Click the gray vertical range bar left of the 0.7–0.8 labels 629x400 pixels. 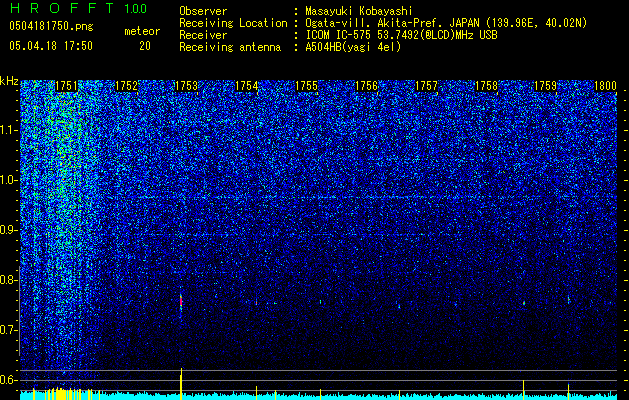(19, 311)
